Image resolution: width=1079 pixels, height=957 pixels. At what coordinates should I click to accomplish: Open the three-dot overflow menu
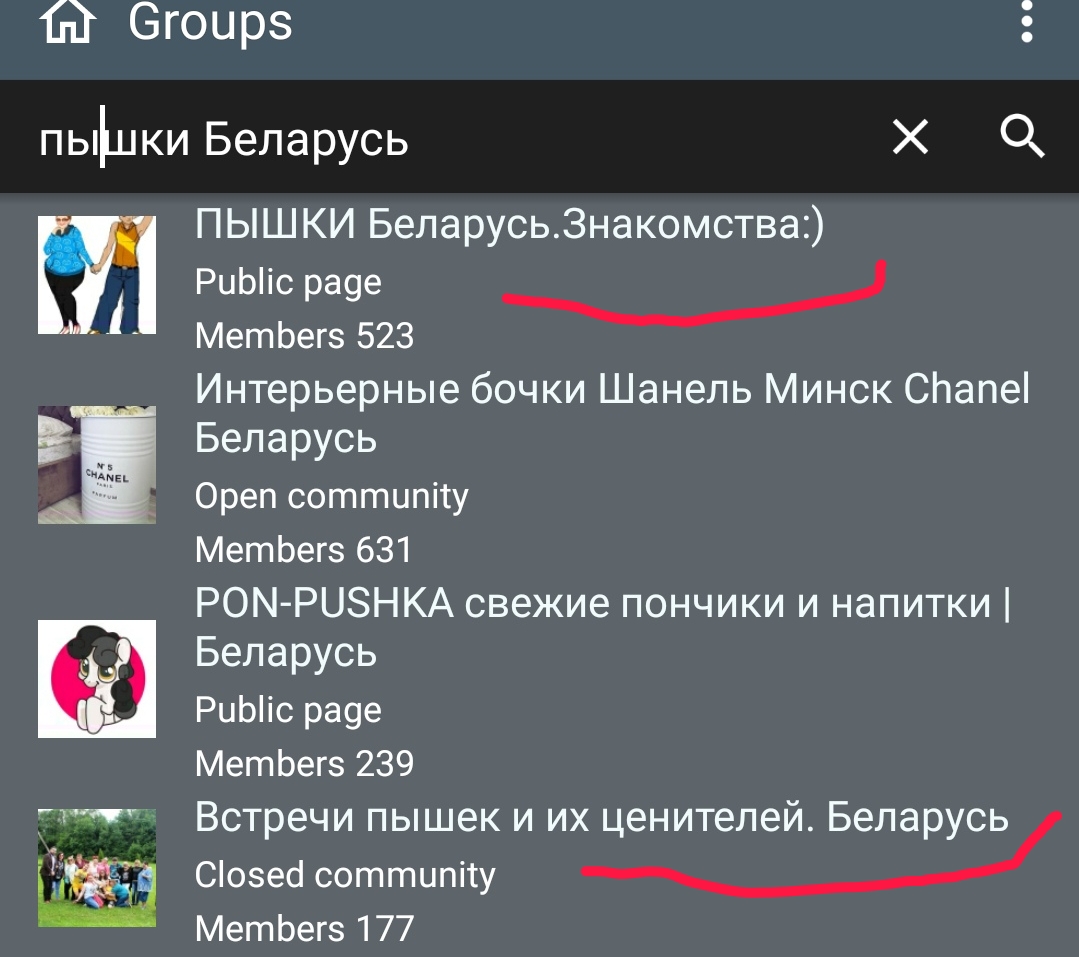[1026, 21]
